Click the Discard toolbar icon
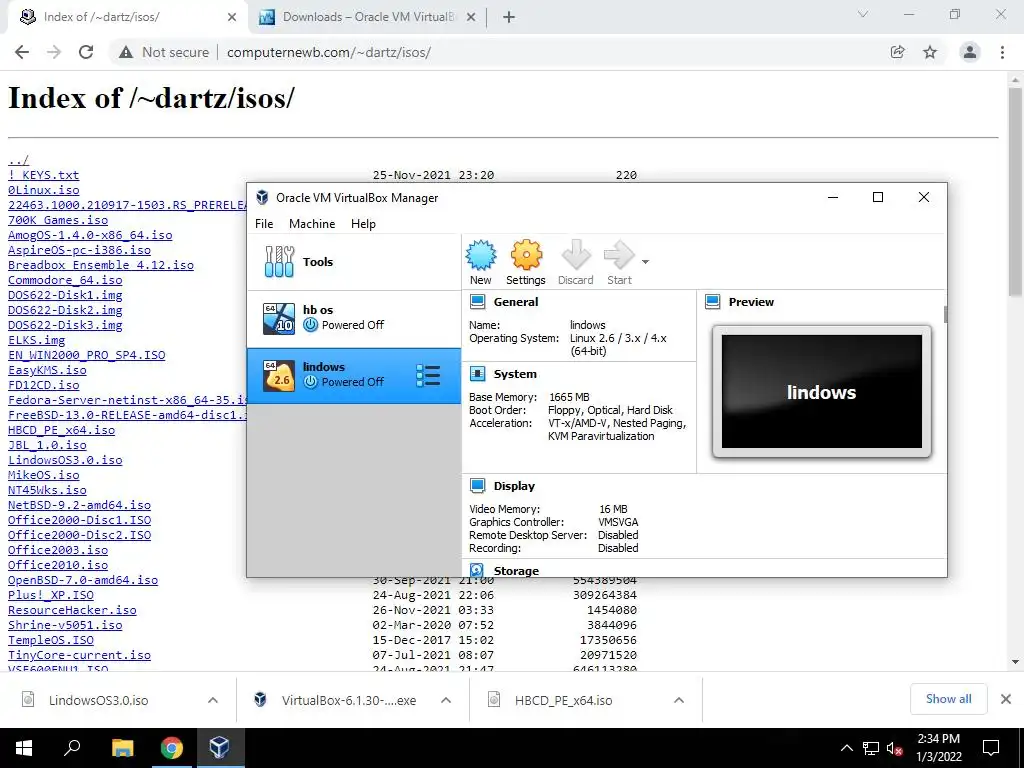Viewport: 1024px width, 768px height. click(575, 262)
